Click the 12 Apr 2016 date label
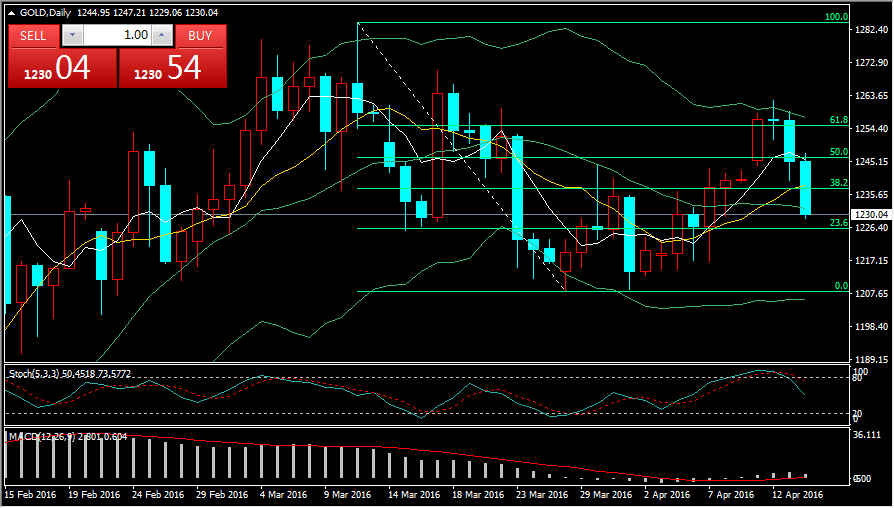This screenshot has width=894, height=508. [798, 494]
